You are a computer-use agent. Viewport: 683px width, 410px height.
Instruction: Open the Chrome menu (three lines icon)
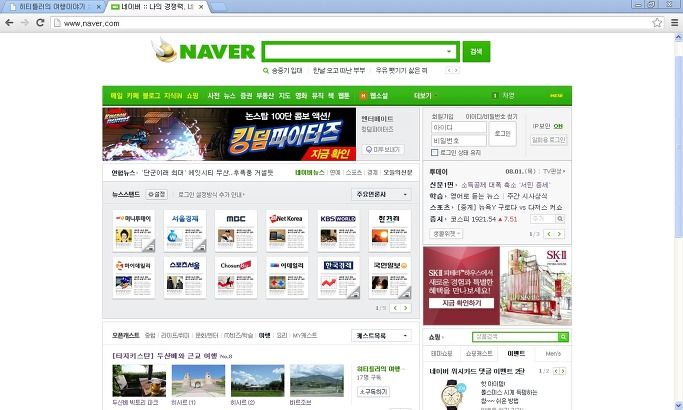click(674, 23)
